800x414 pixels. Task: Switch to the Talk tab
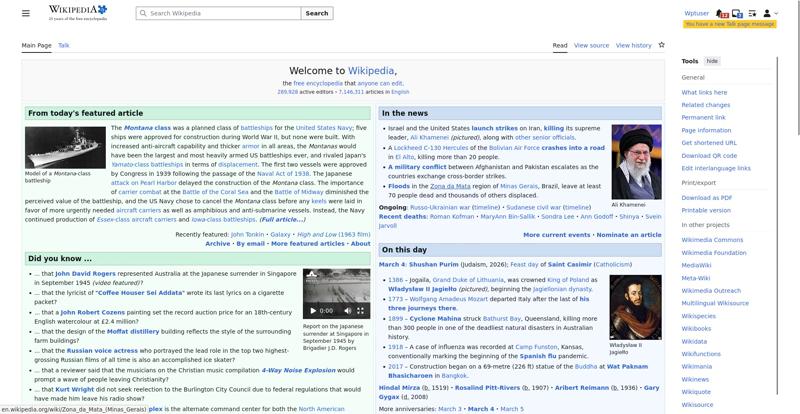pos(64,45)
